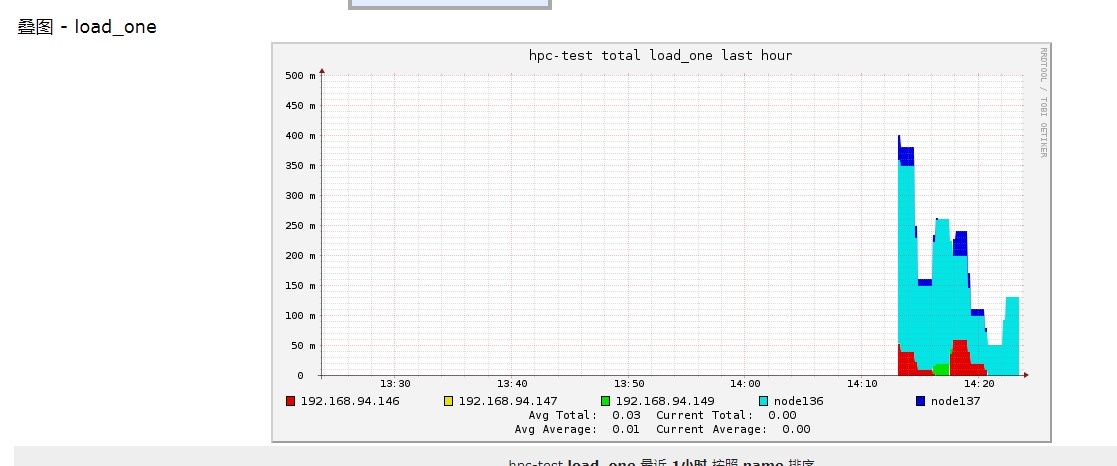This screenshot has width=1117, height=466.
Task: Click the yellow 192.168.94.147 legend swatch
Action: click(448, 401)
